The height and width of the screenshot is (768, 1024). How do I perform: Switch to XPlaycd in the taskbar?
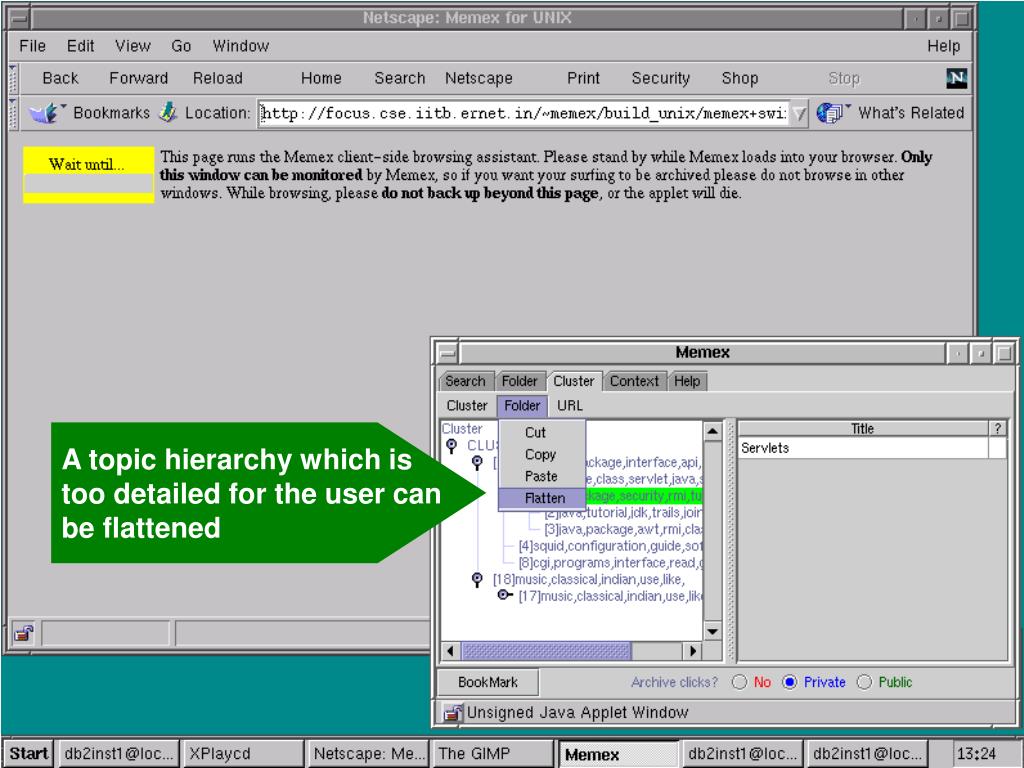point(243,754)
